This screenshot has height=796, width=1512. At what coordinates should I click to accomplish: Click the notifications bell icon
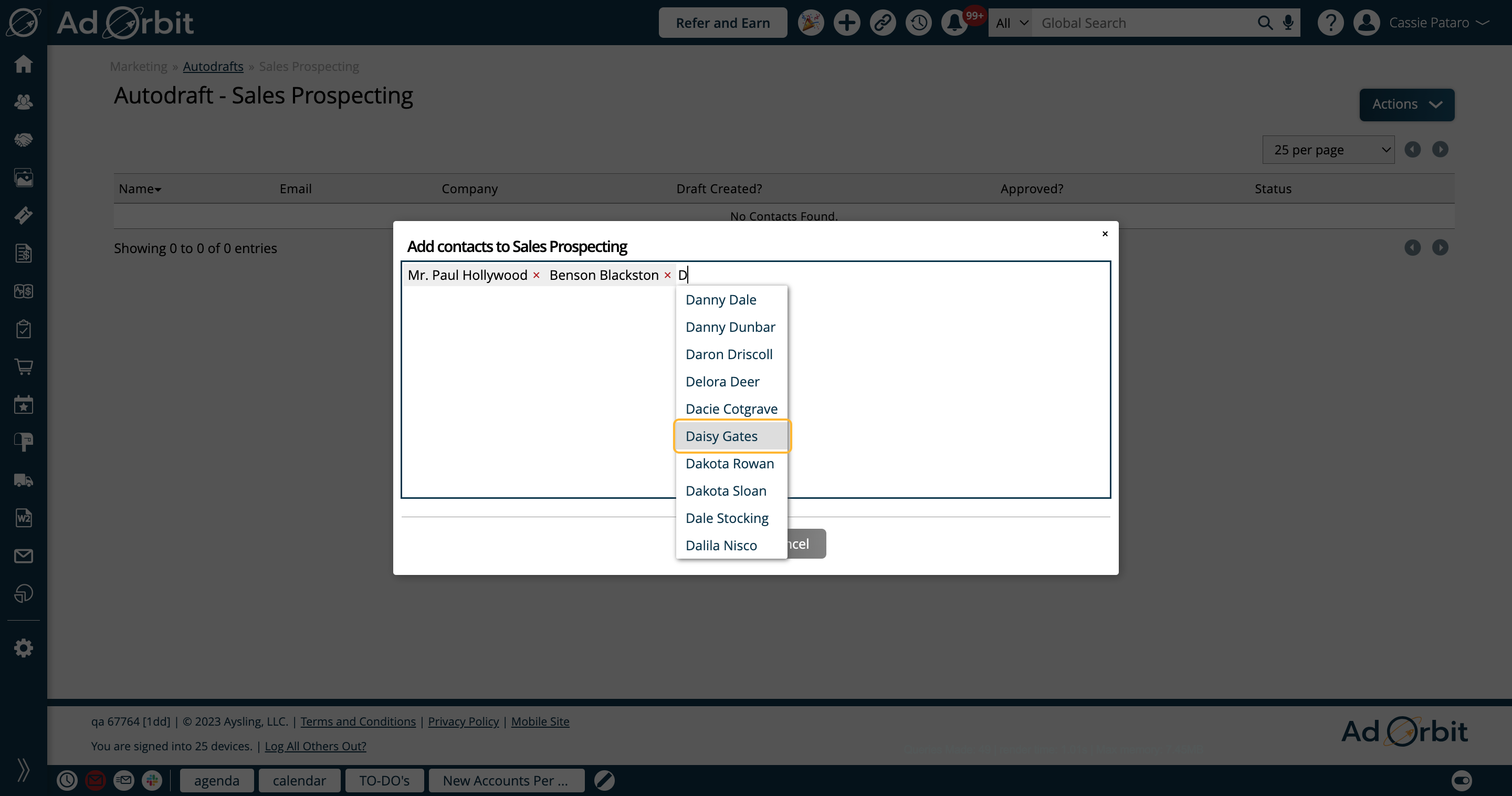(954, 23)
